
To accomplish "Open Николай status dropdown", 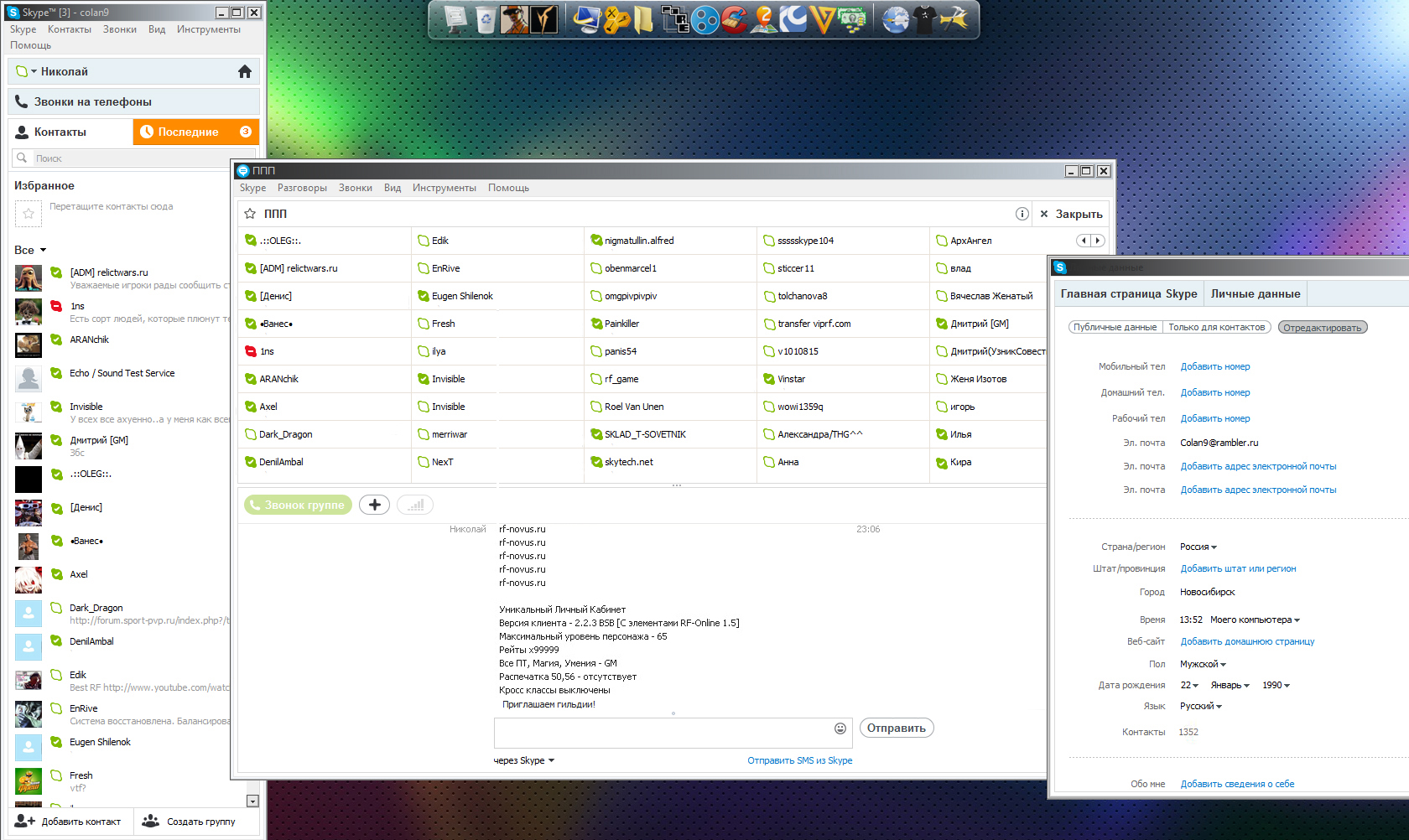I will click(26, 71).
